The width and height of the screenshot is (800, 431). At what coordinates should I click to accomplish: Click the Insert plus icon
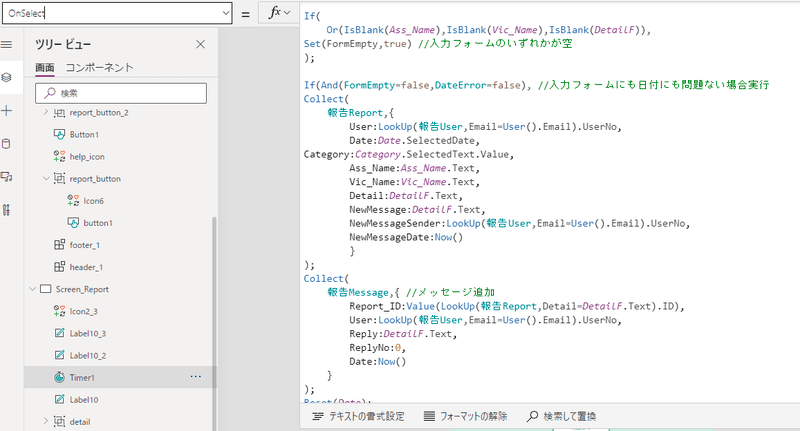tap(7, 111)
